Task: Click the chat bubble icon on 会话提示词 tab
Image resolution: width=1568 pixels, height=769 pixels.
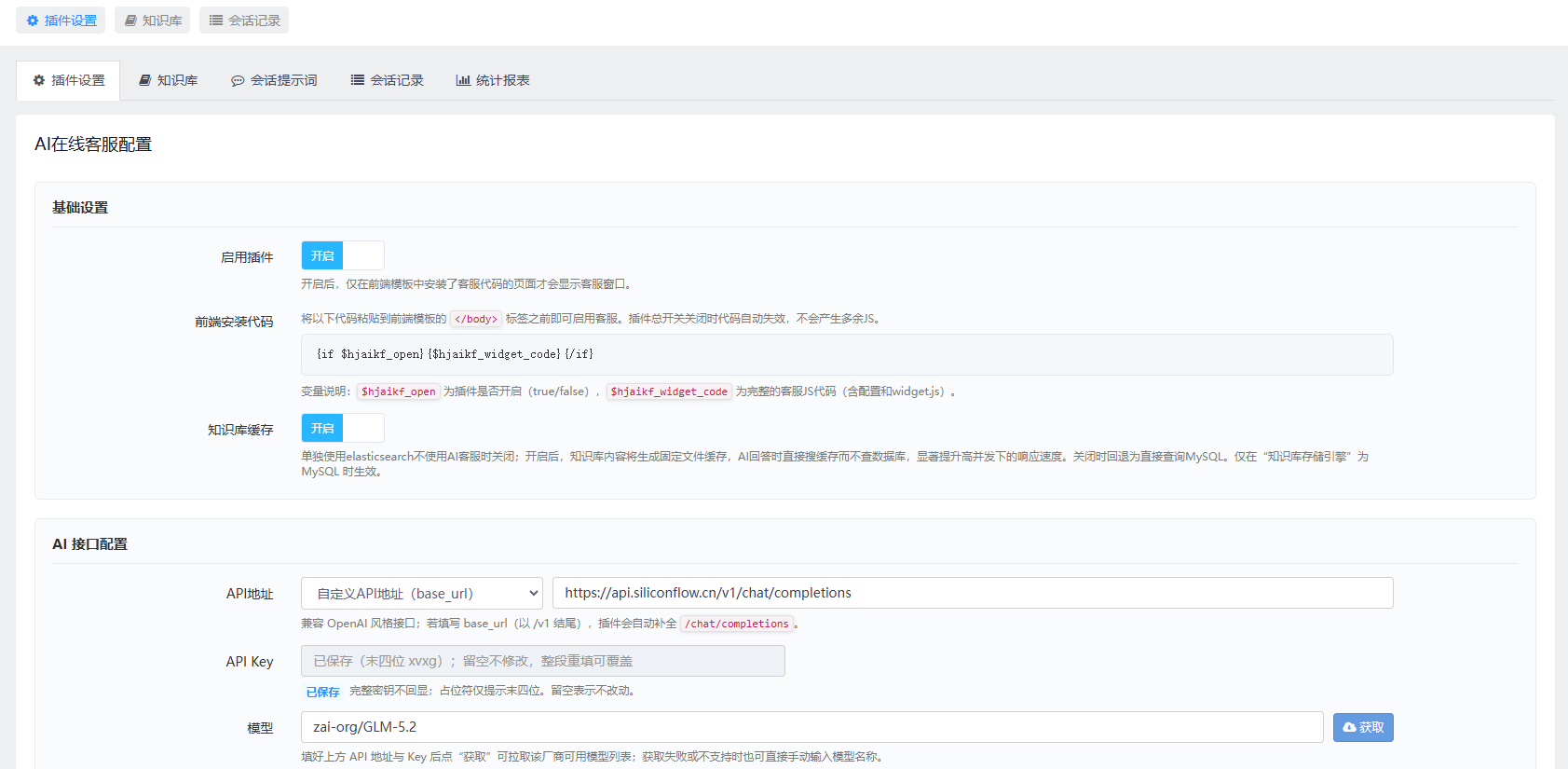Action: [x=238, y=81]
